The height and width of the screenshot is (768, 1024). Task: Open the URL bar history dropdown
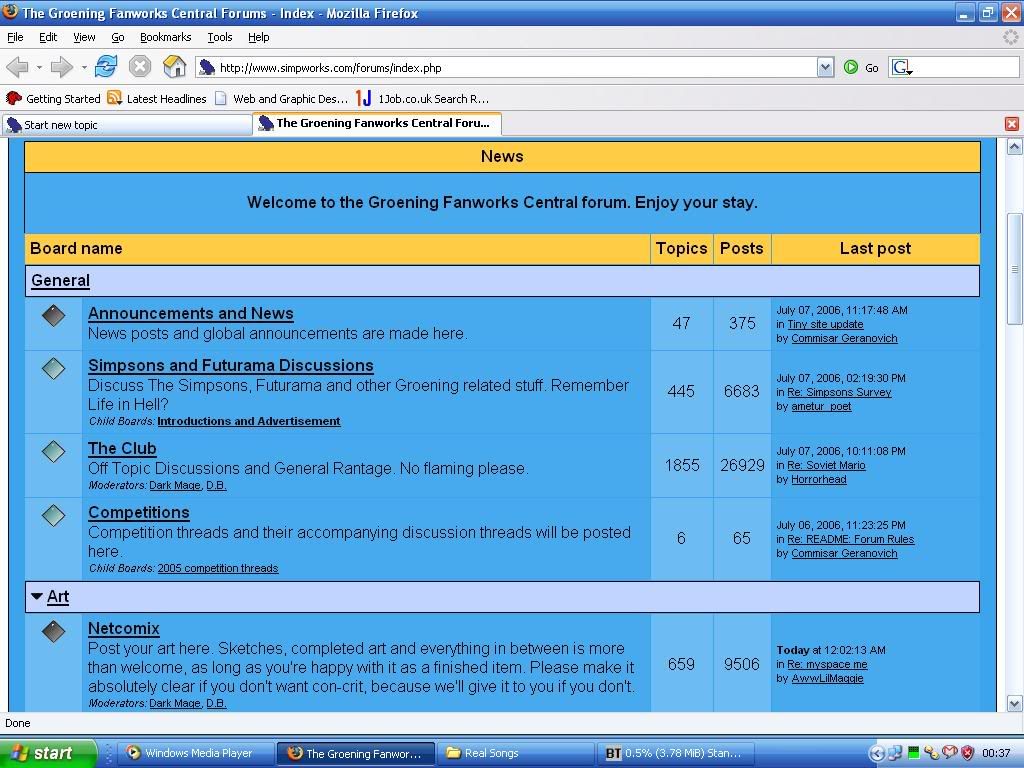tap(825, 67)
